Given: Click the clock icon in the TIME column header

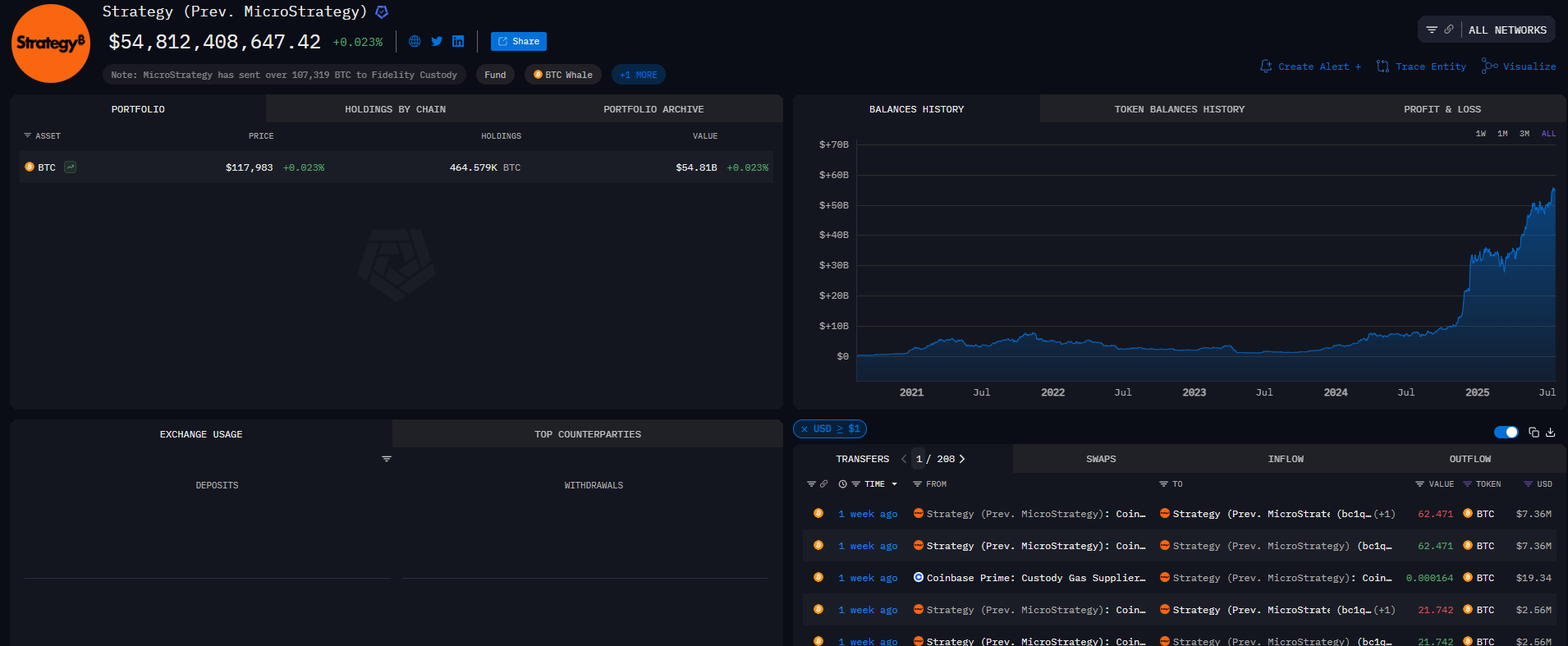Looking at the screenshot, I should click(842, 484).
